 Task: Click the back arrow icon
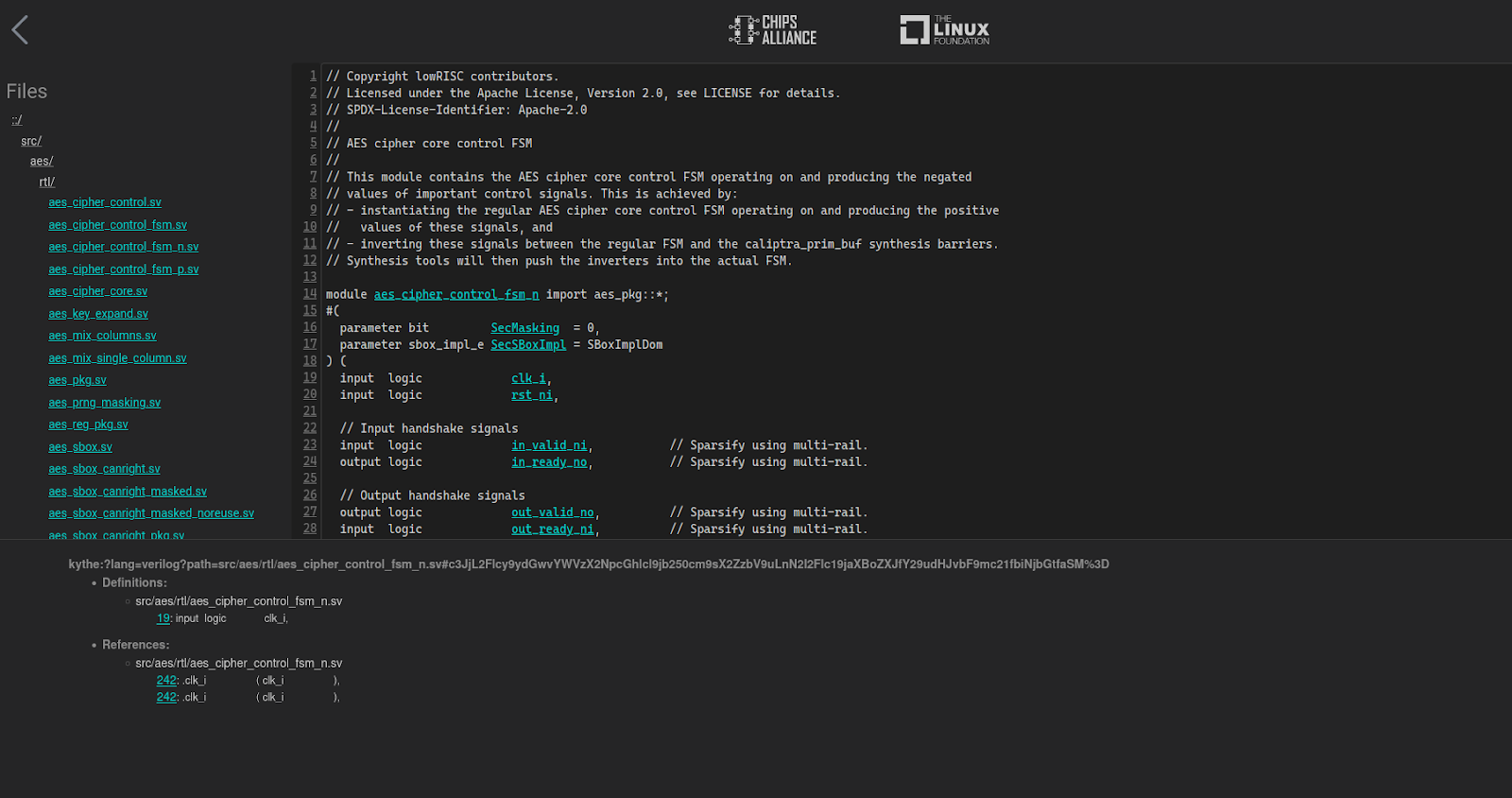20,30
